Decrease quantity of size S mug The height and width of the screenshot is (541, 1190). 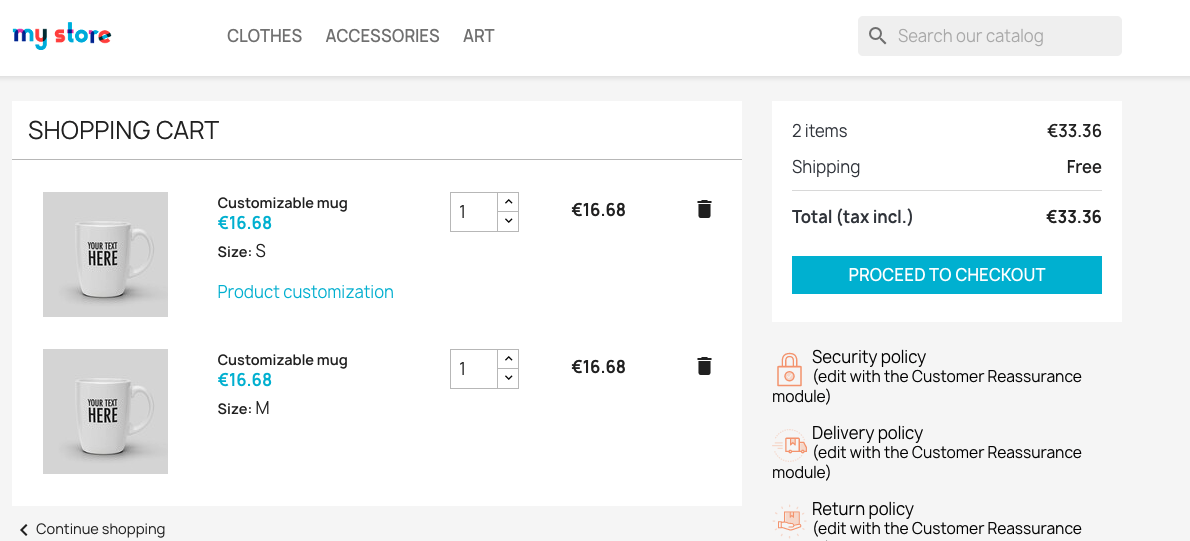[508, 221]
